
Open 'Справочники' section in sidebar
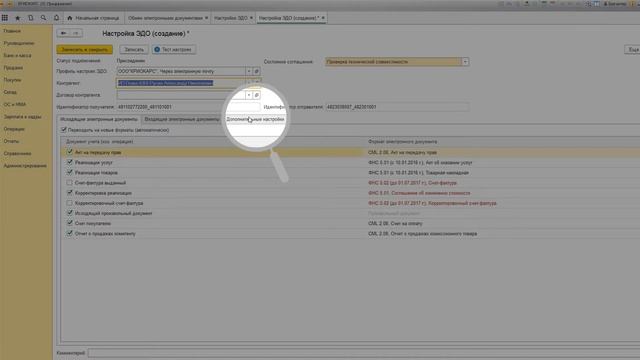click(17, 153)
